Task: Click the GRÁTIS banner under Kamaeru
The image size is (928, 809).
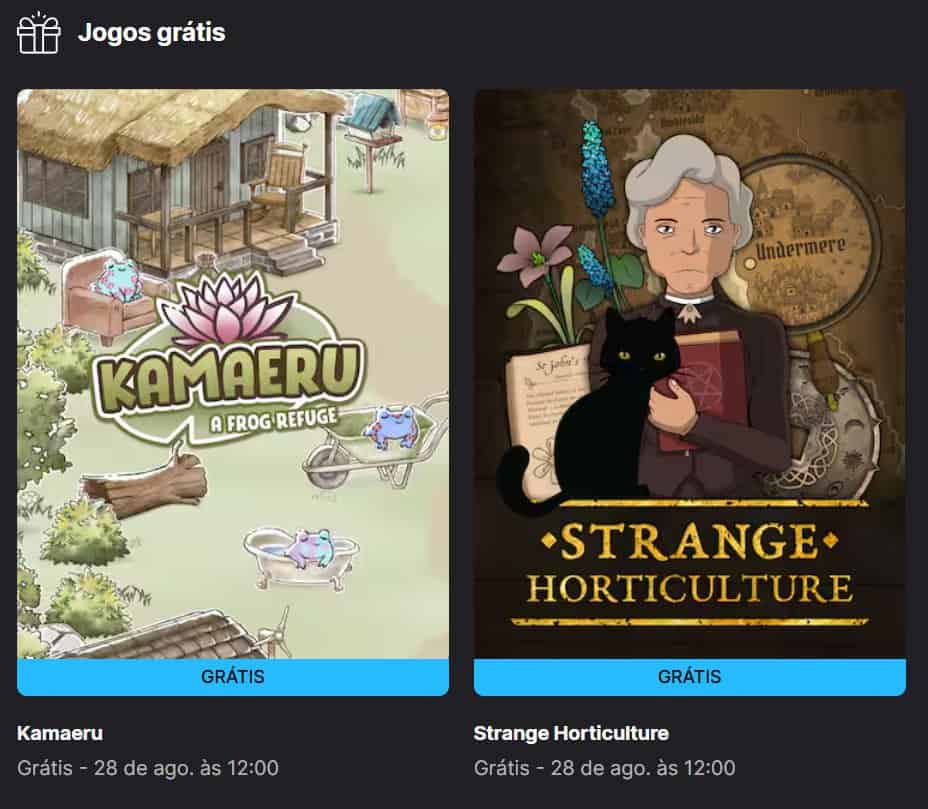Action: (233, 677)
